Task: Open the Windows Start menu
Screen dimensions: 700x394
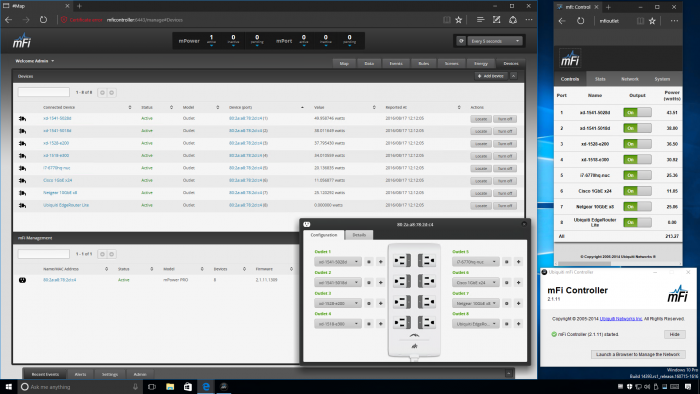Action: (x=8, y=387)
